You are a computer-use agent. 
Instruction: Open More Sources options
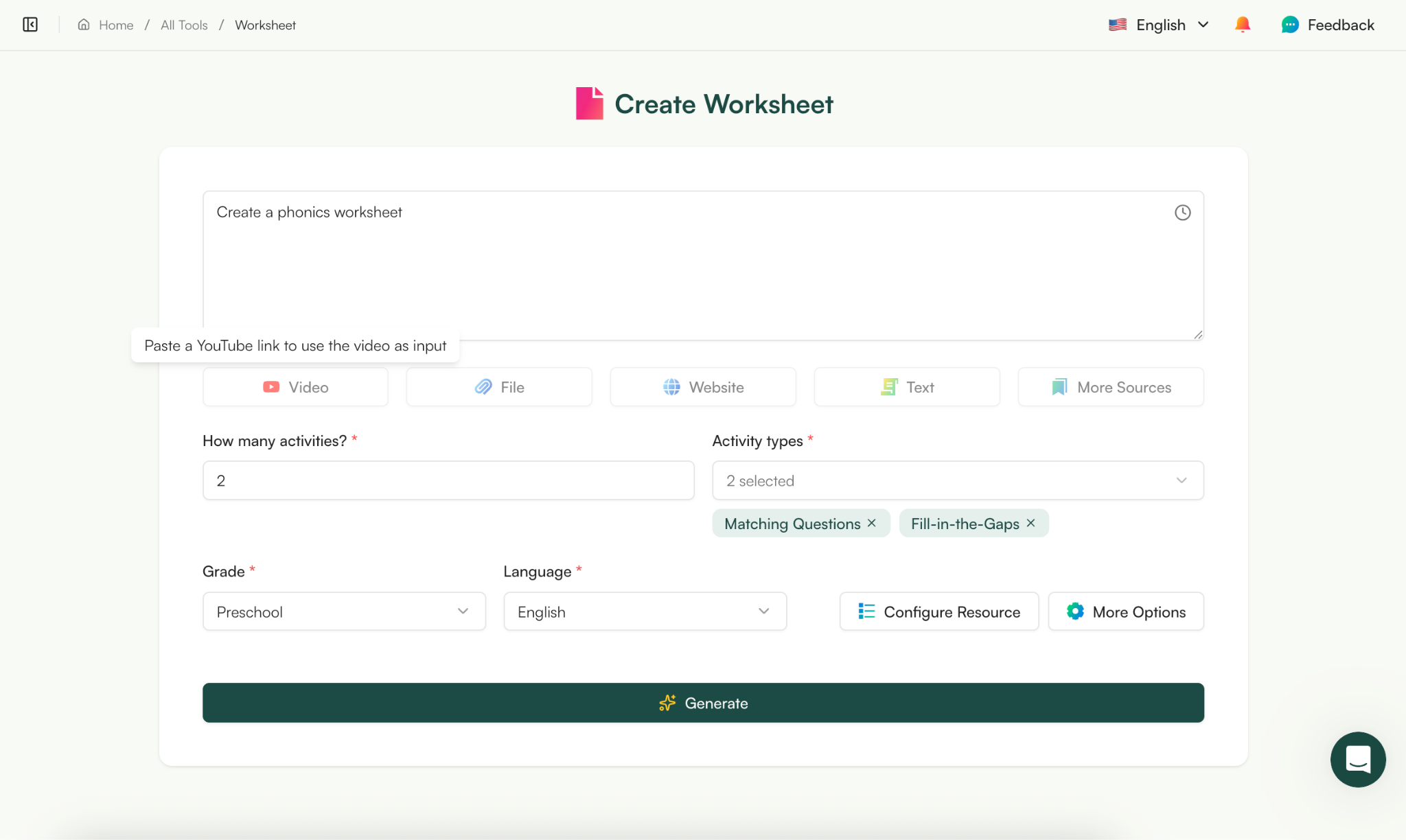click(1111, 387)
